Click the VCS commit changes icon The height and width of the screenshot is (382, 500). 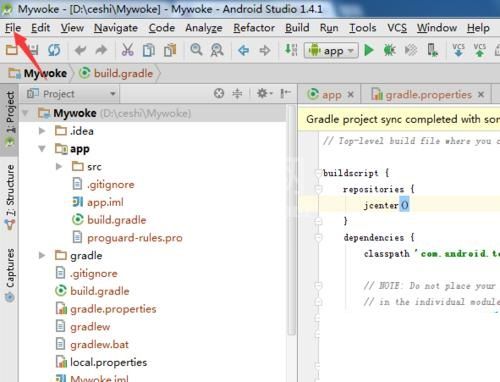480,50
